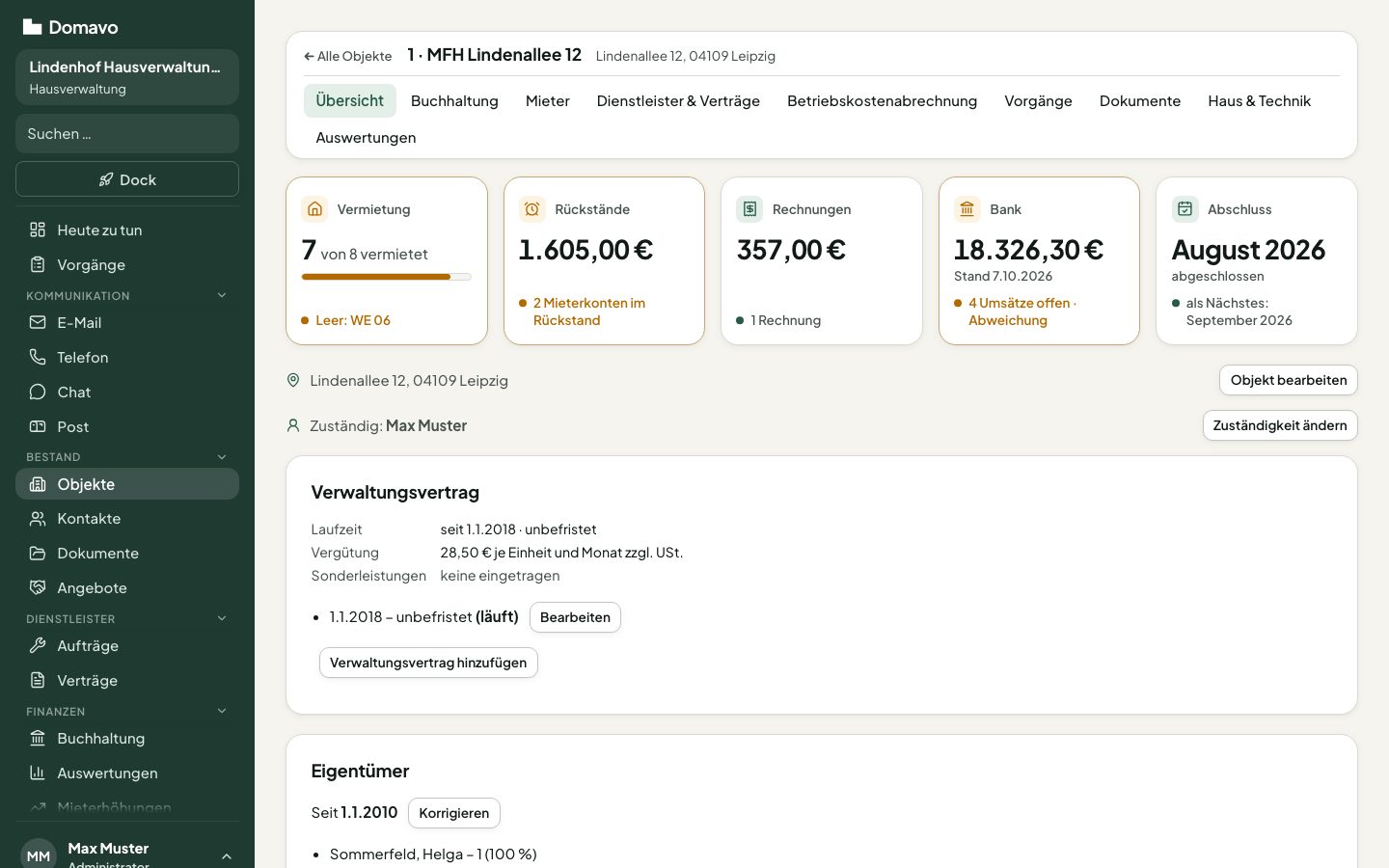Open the Rückstände 1.605,00 € card

click(x=604, y=260)
